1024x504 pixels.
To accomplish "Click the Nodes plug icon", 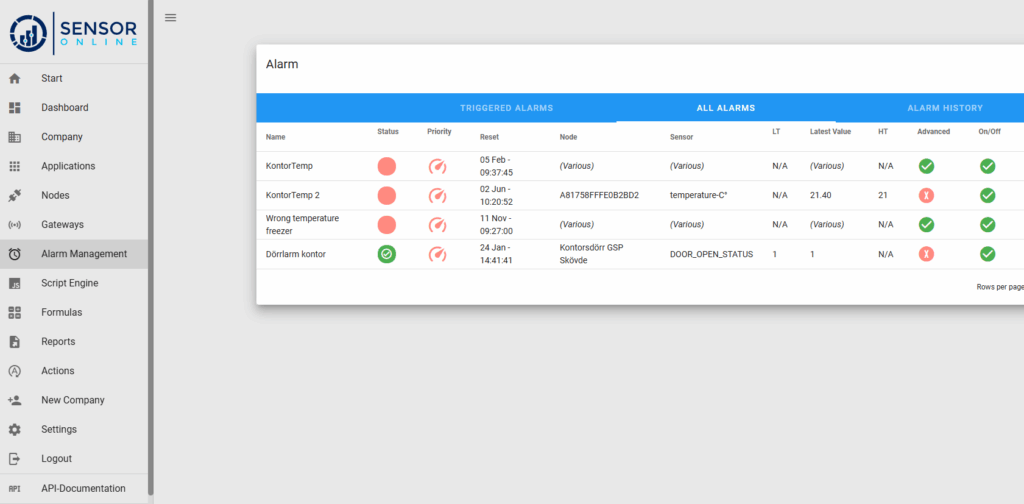I will click(15, 195).
